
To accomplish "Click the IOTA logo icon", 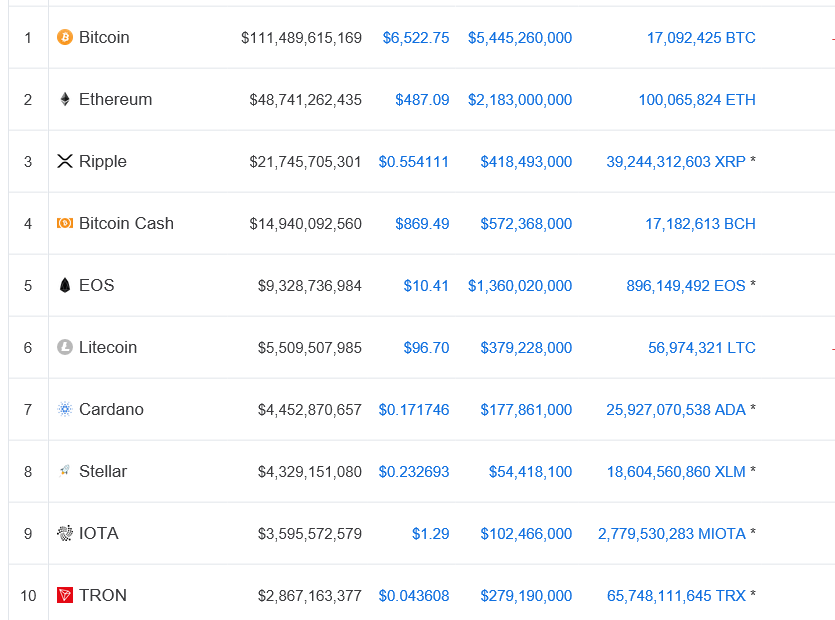I will point(65,534).
